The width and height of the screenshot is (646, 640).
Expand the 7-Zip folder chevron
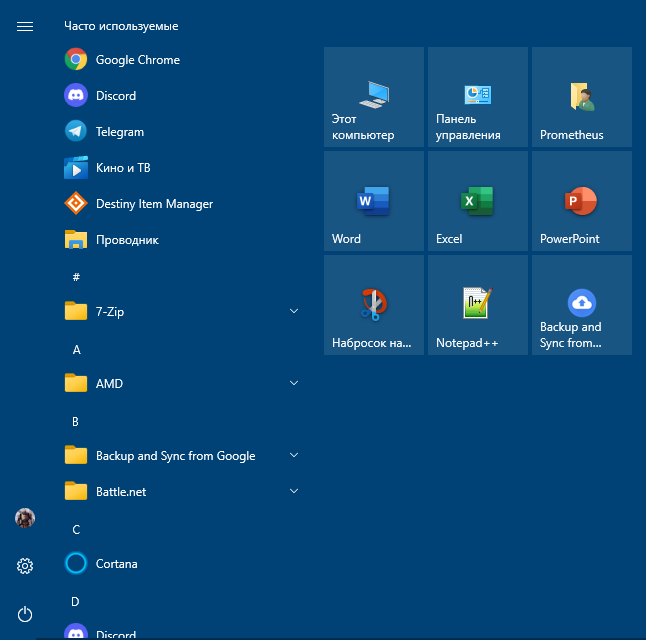click(294, 311)
